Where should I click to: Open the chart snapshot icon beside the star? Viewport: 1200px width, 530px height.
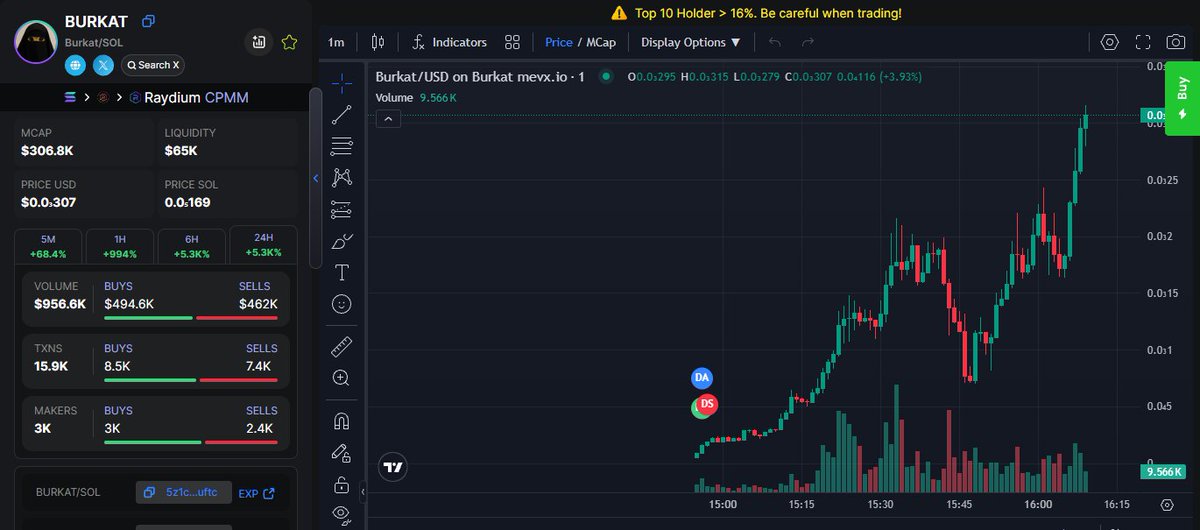point(259,42)
